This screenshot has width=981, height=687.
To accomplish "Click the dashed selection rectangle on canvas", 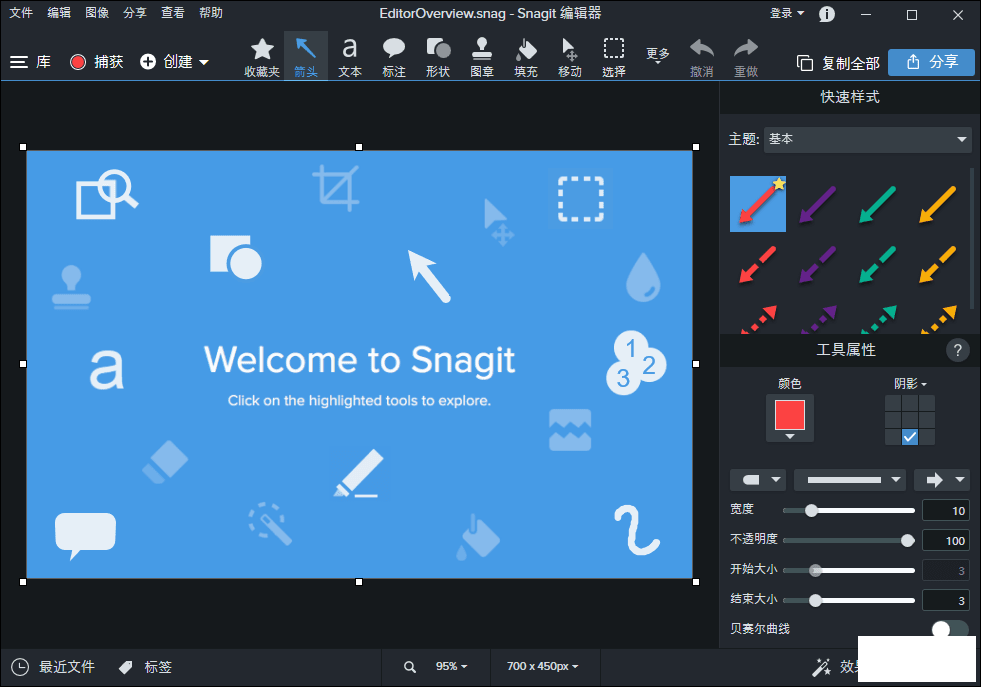I will 581,199.
